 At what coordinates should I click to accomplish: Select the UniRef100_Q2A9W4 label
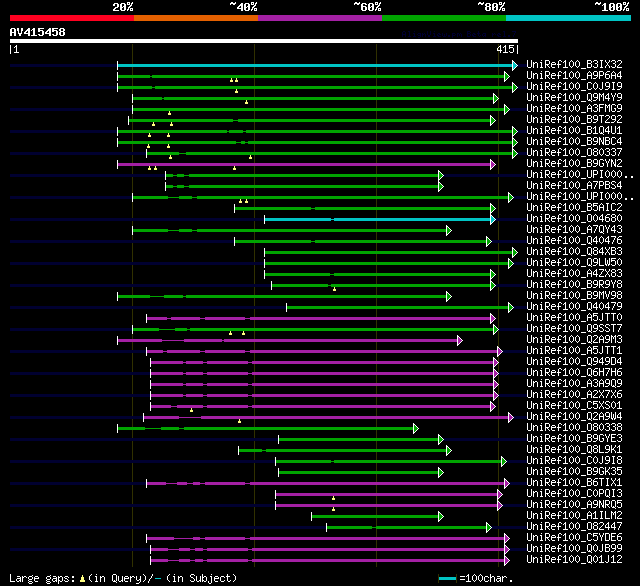pos(574,417)
